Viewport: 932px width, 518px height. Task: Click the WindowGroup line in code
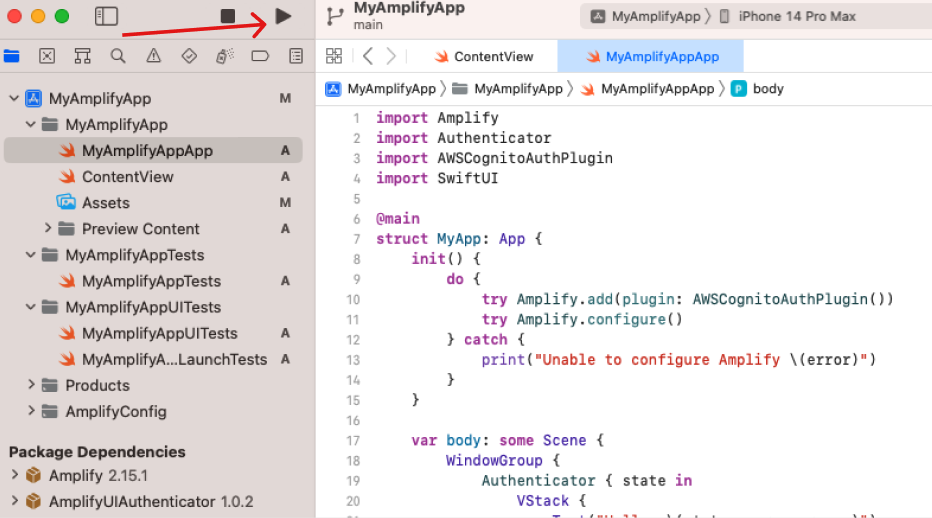pos(503,461)
